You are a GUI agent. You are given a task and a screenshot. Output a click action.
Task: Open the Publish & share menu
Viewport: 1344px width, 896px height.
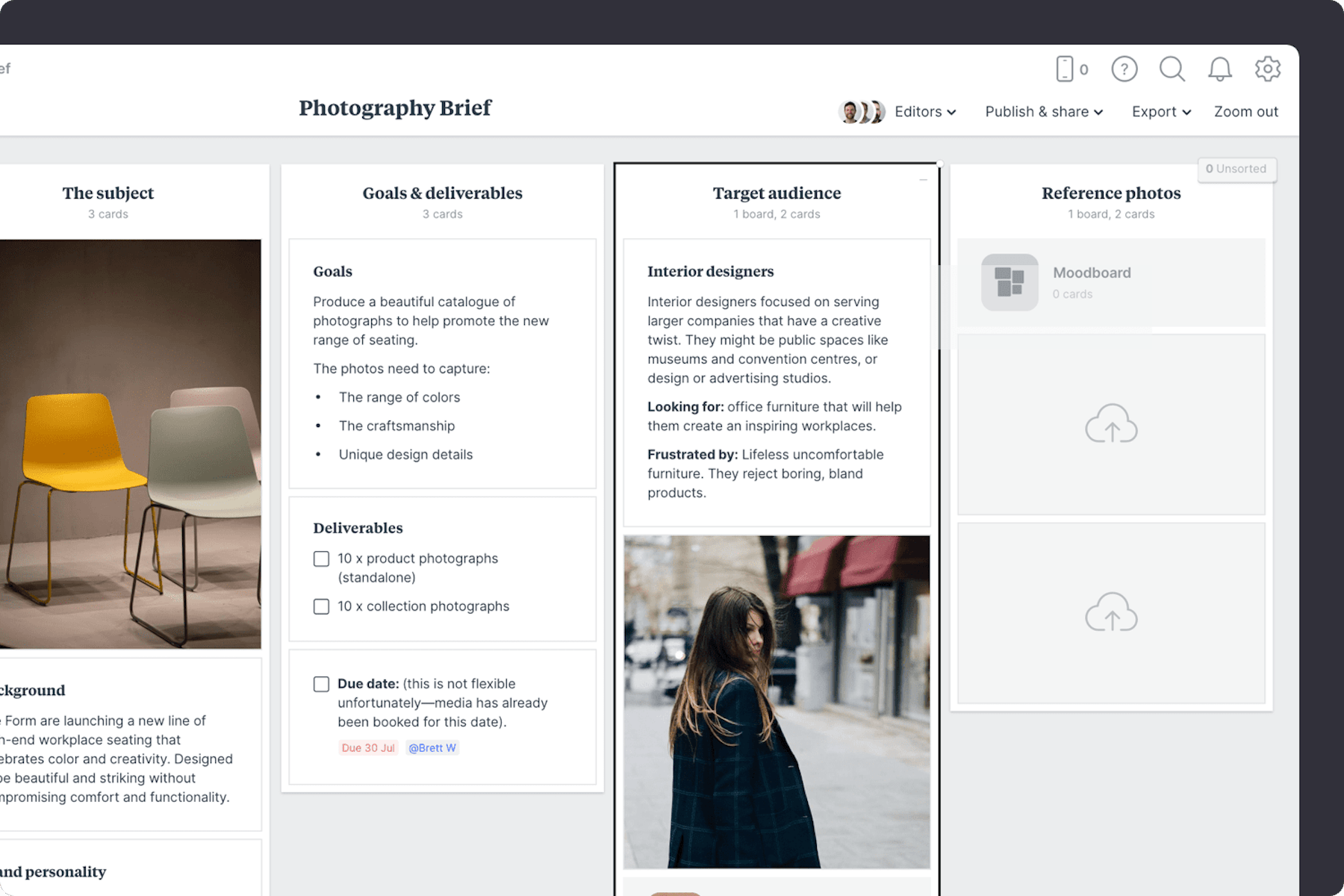point(1042,111)
